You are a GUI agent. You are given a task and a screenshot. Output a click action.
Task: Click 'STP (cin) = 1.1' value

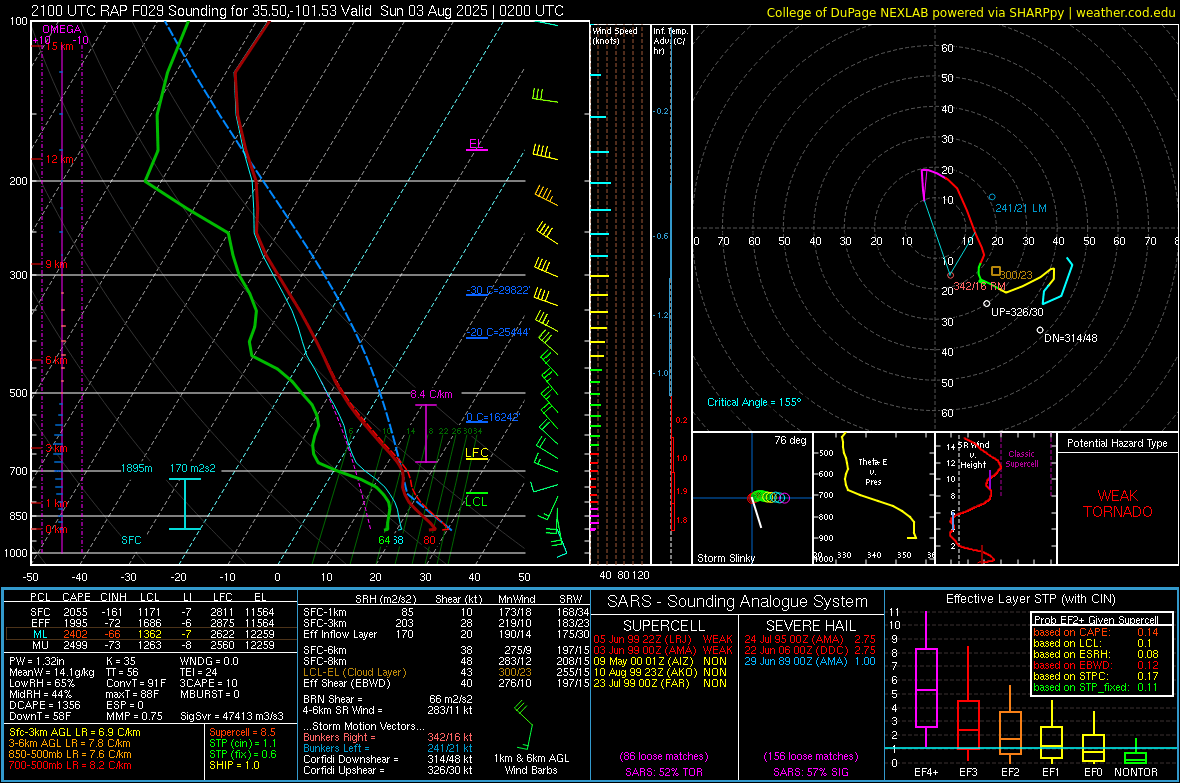(x=243, y=743)
